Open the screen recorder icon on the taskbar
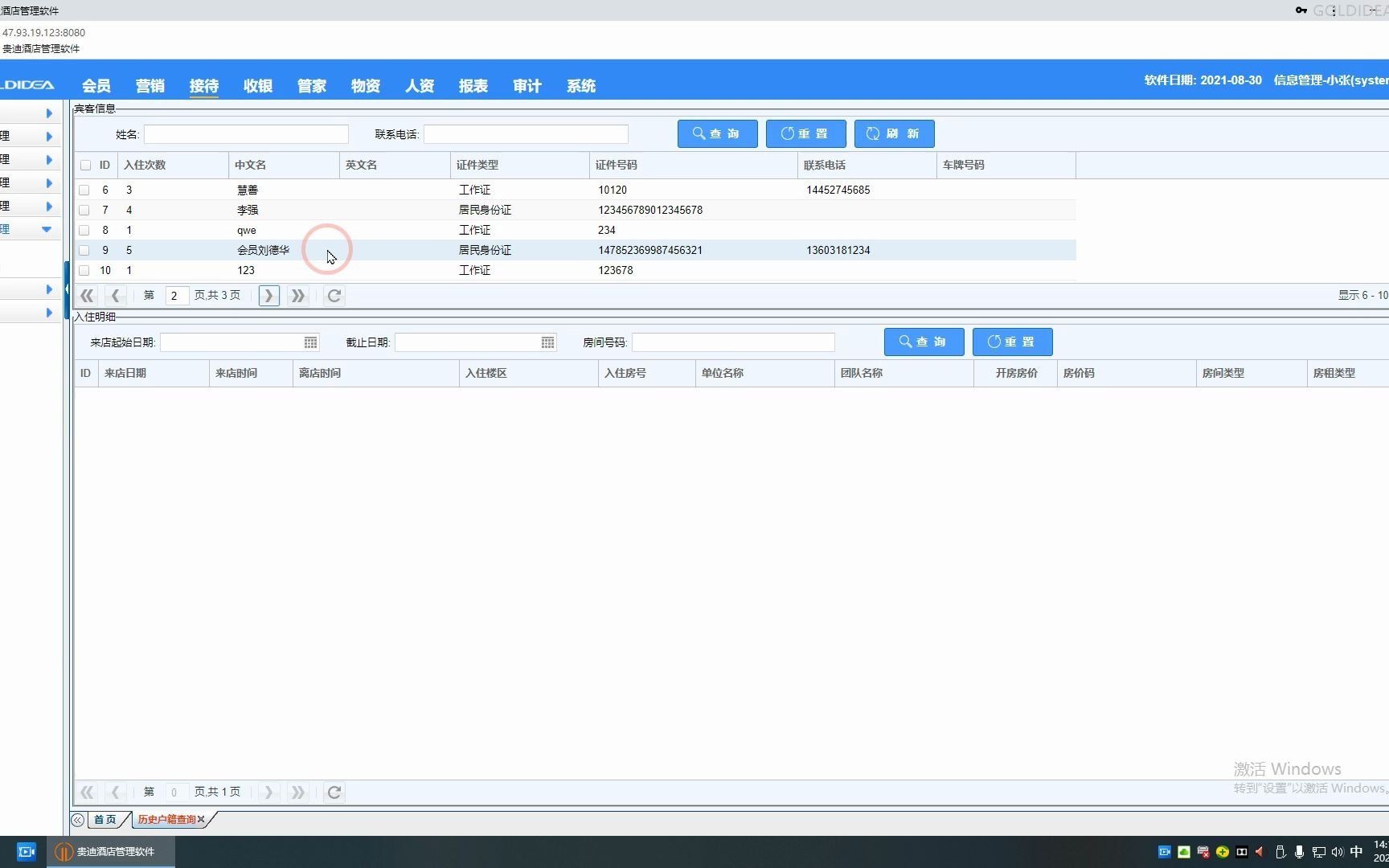 (x=27, y=851)
